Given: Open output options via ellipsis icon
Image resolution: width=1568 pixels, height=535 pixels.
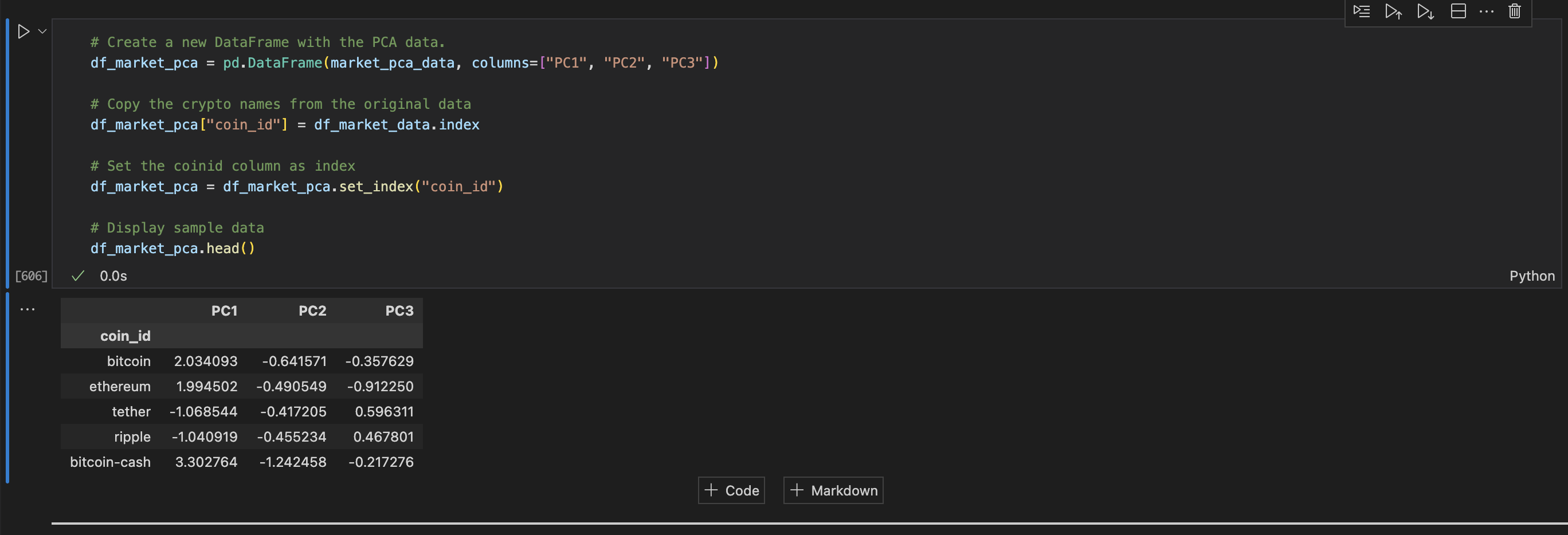Looking at the screenshot, I should [28, 309].
